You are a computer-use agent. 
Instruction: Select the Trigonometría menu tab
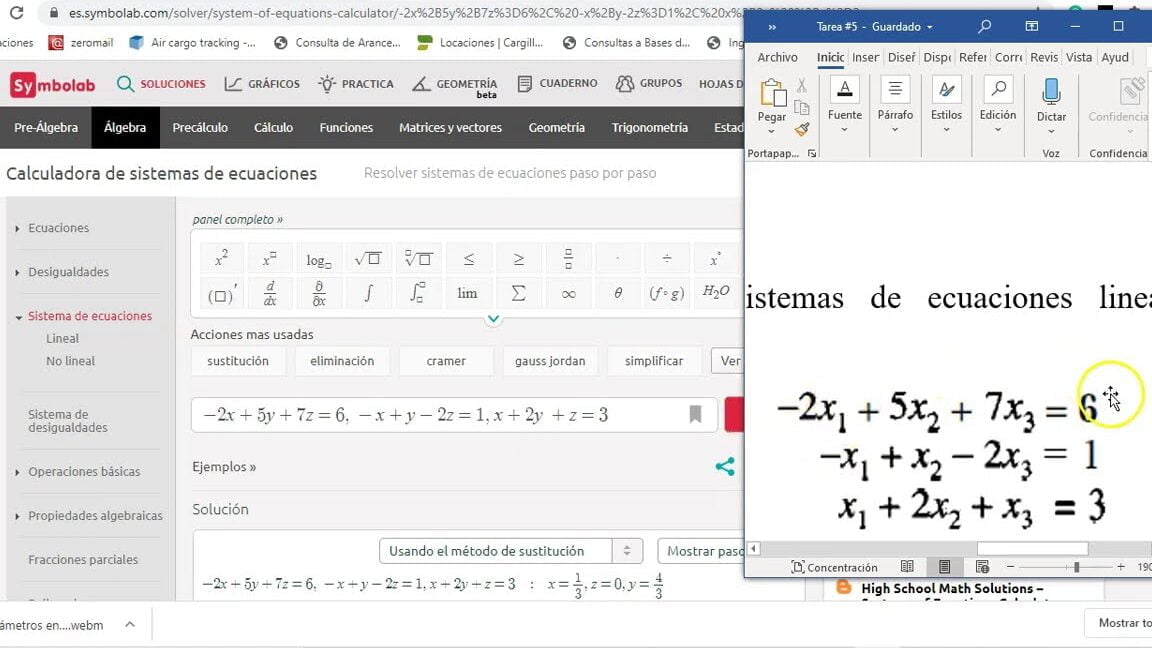[x=650, y=128]
